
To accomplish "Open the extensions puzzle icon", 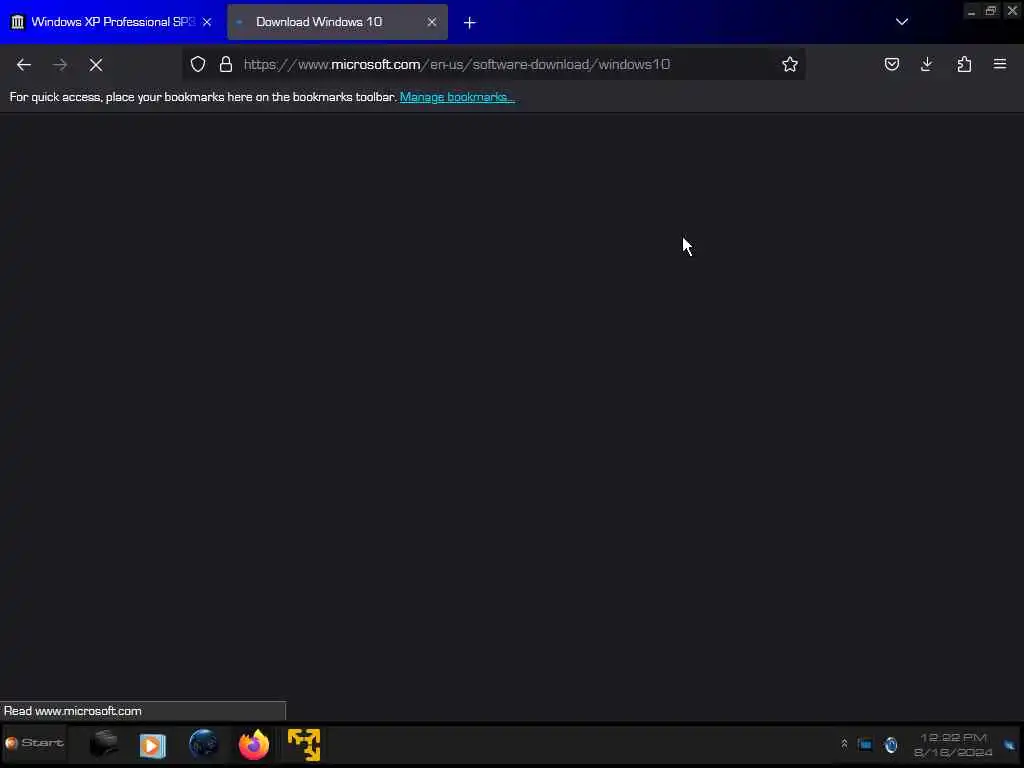I will pos(964,64).
